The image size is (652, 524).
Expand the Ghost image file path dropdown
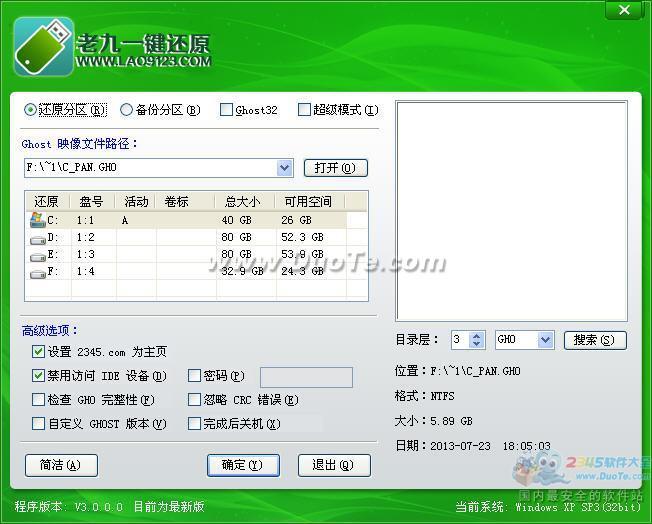pos(284,168)
